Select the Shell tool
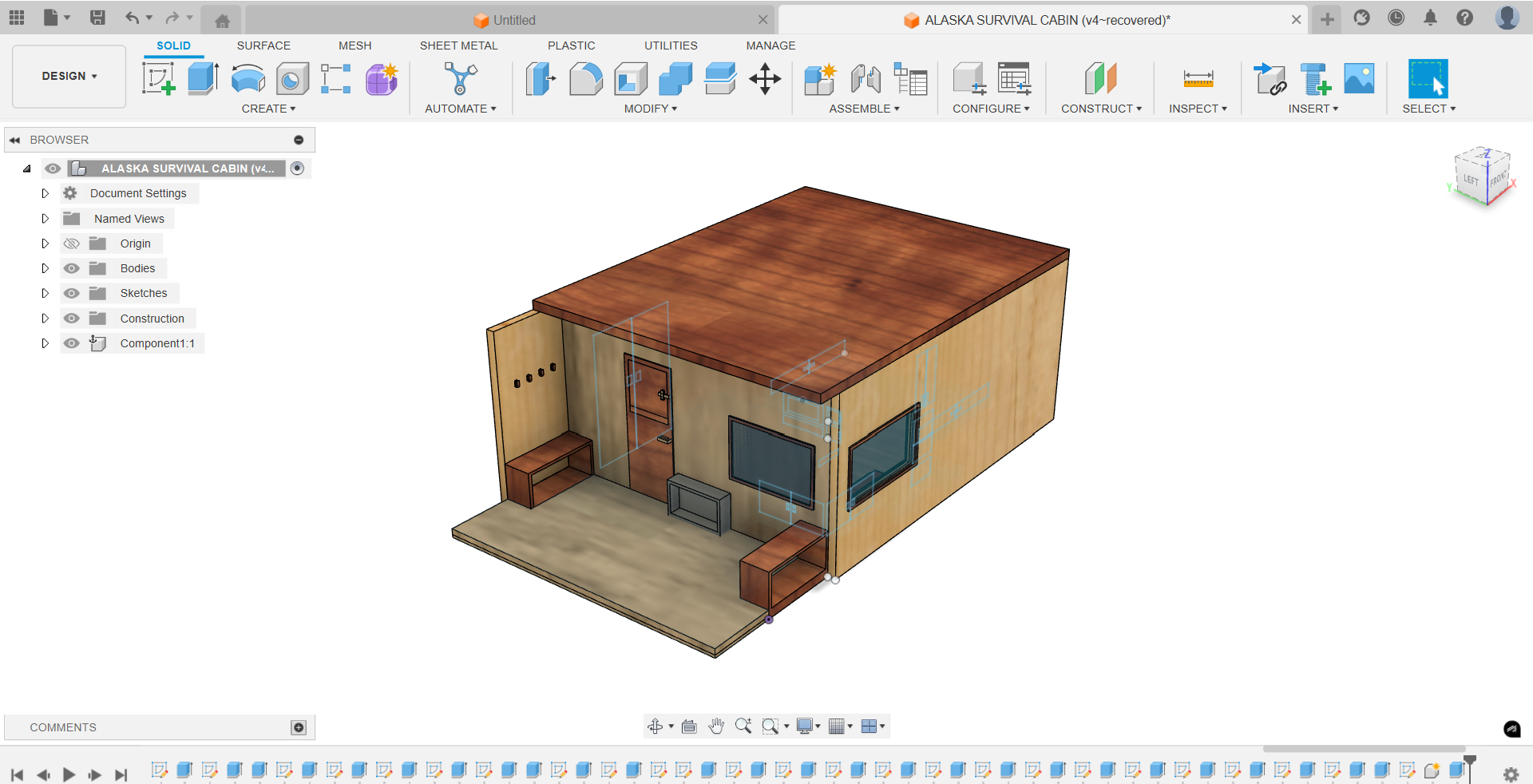The width and height of the screenshot is (1533, 784). coord(631,79)
